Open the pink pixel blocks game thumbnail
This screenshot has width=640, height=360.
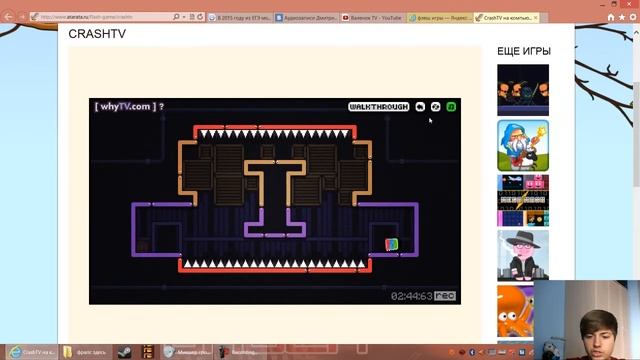(523, 200)
